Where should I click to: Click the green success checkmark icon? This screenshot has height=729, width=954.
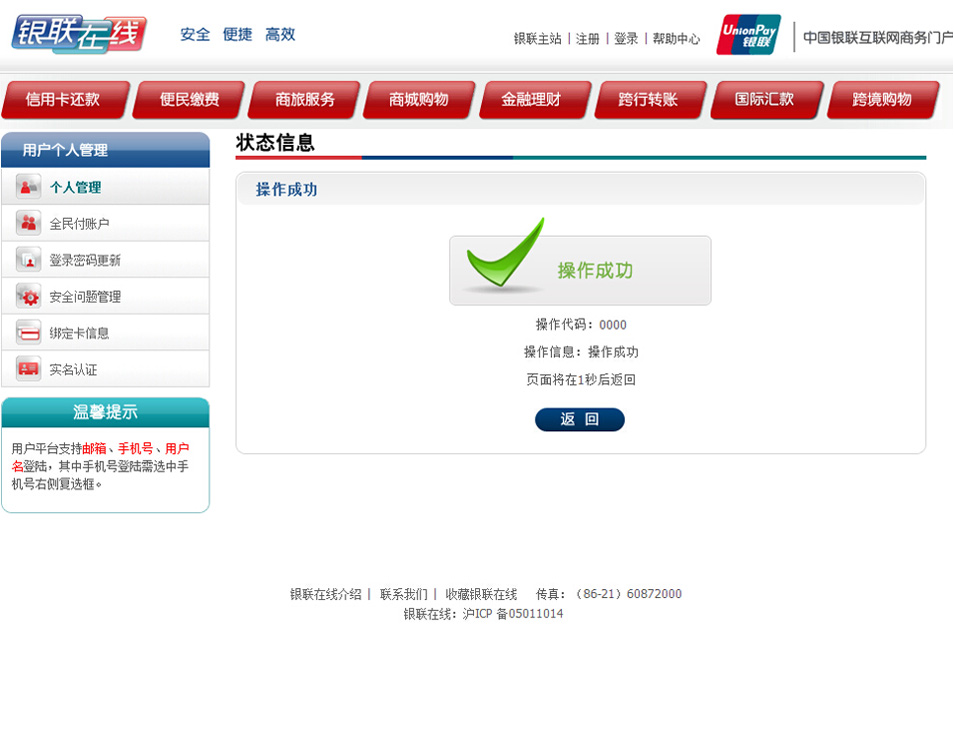pyautogui.click(x=505, y=253)
